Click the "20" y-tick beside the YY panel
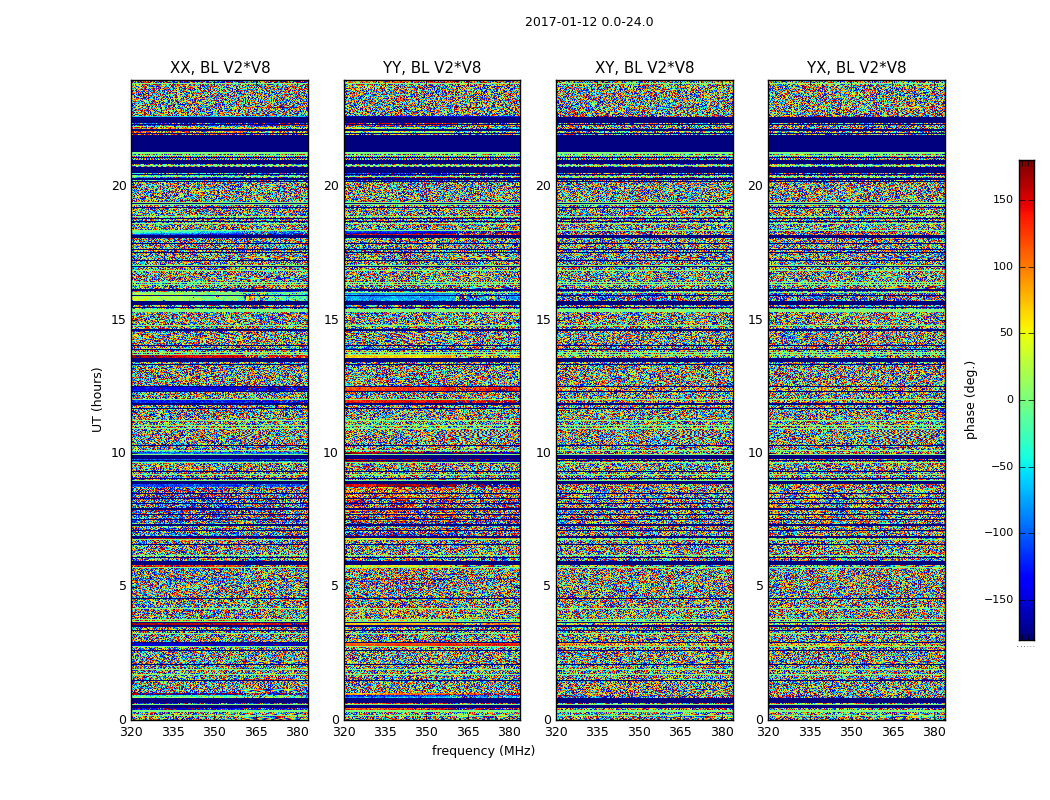The width and height of the screenshot is (1050, 800). pos(331,186)
